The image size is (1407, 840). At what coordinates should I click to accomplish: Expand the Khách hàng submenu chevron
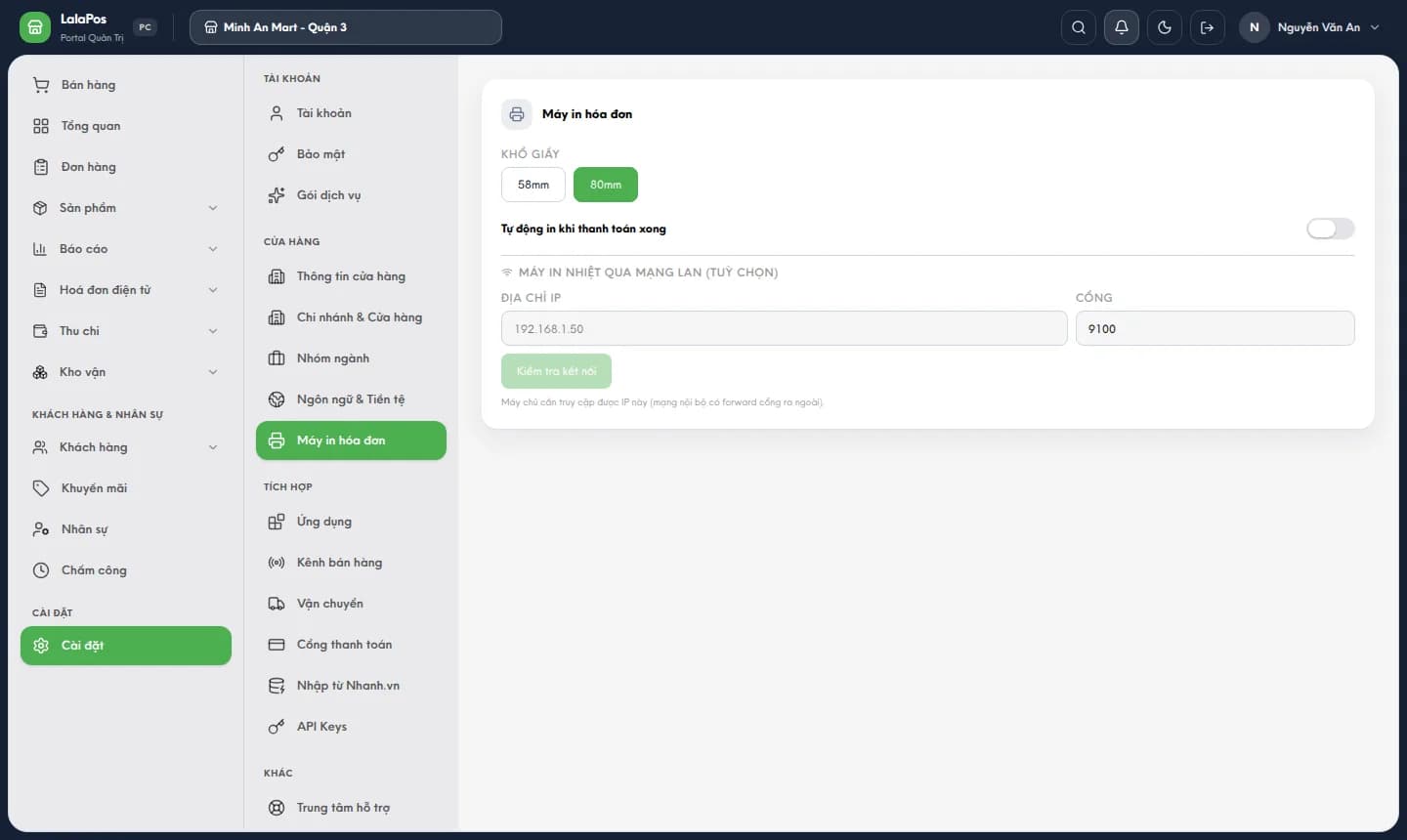213,447
